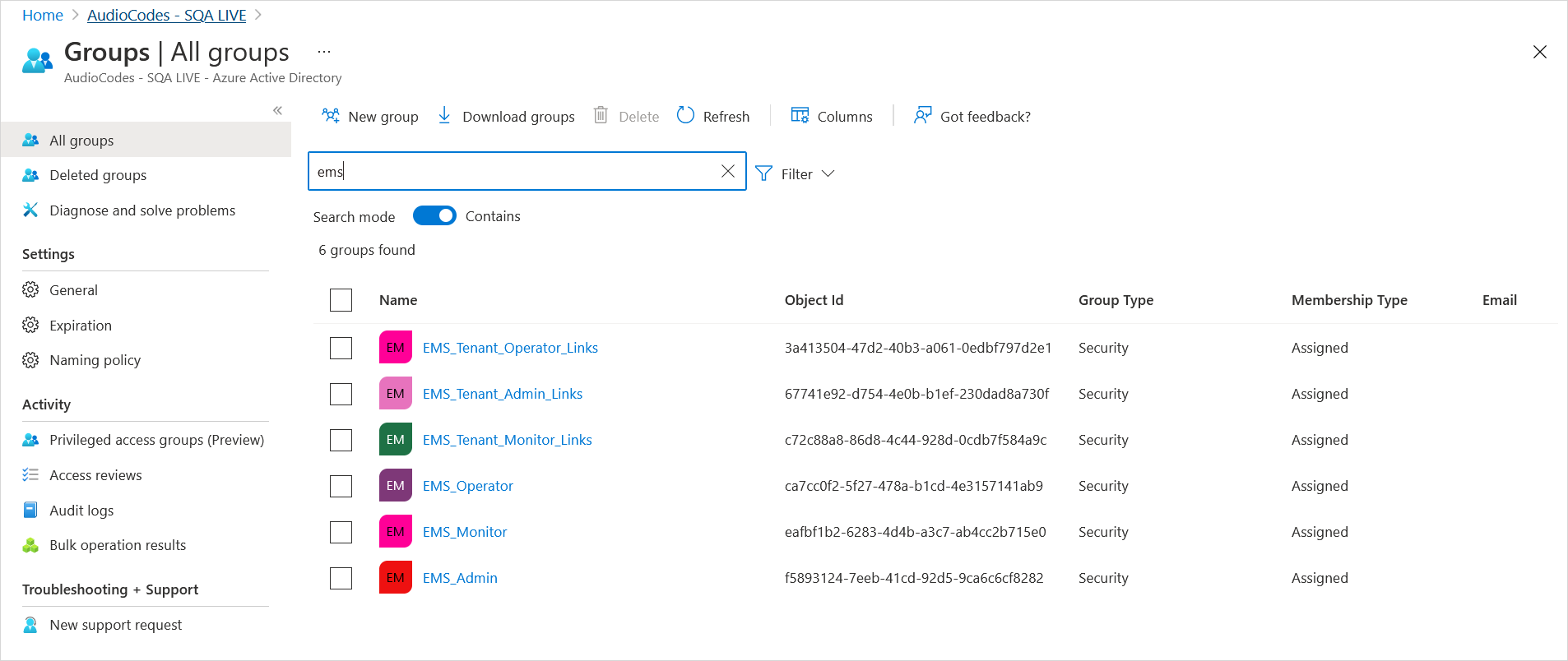The image size is (1568, 661).
Task: Click the Filter funnel icon
Action: point(763,173)
